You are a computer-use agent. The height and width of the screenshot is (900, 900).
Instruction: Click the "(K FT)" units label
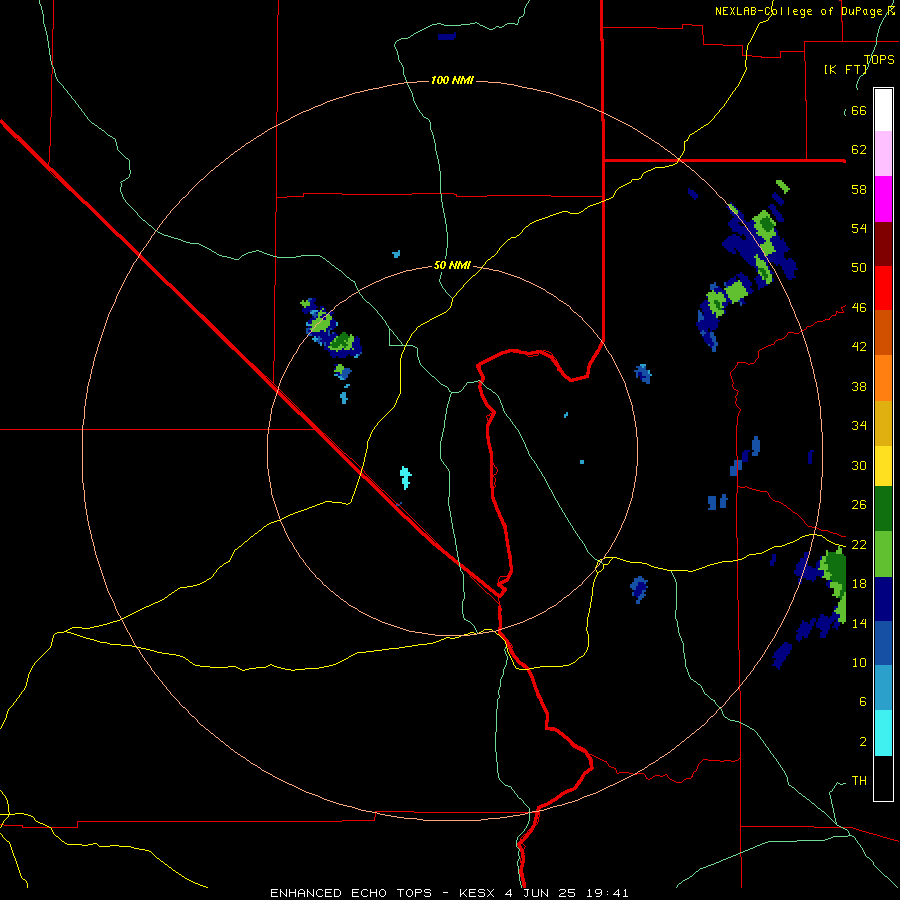pos(845,69)
